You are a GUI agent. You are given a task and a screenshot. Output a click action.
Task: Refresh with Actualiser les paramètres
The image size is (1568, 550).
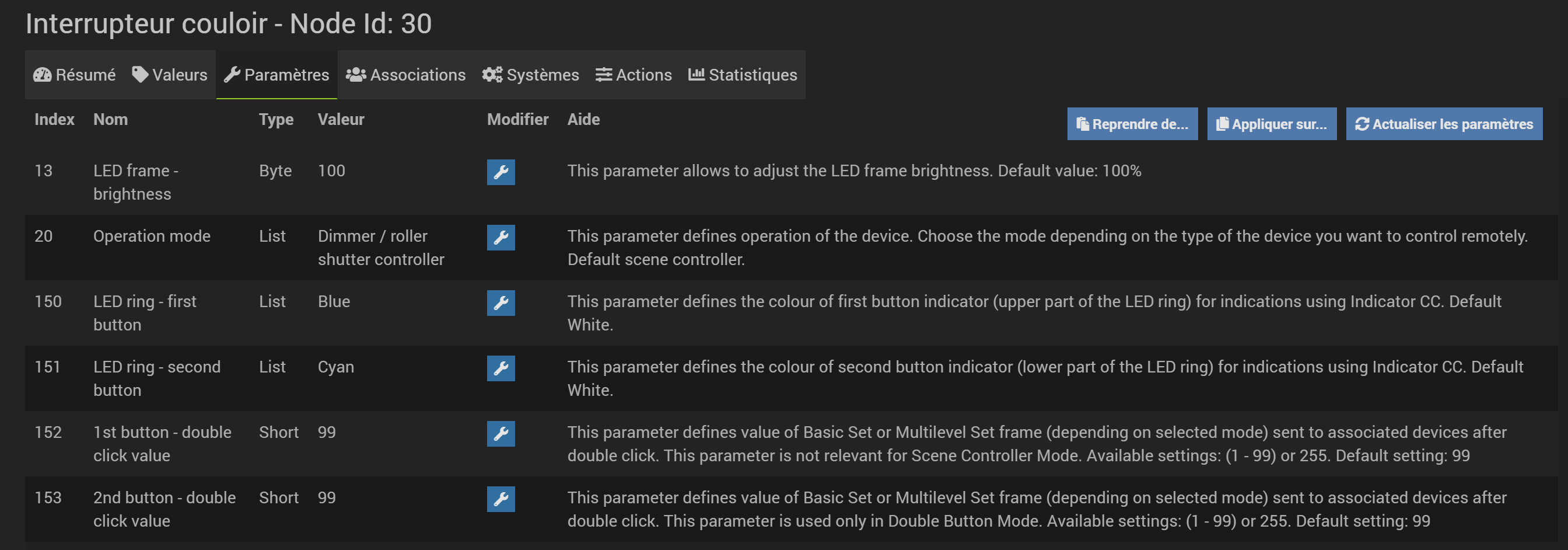[x=1444, y=124]
